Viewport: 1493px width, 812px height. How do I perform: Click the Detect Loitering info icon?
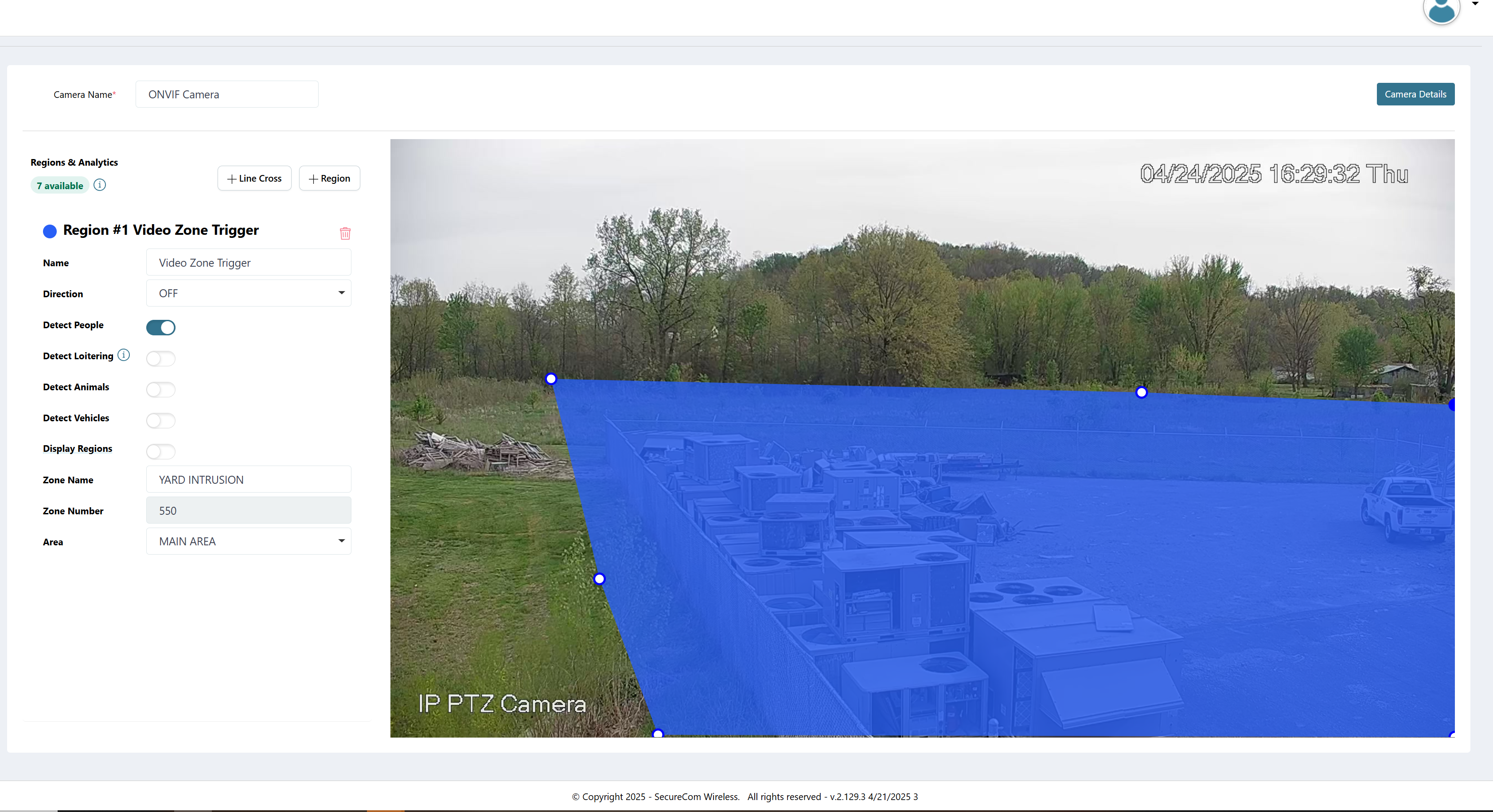(124, 355)
